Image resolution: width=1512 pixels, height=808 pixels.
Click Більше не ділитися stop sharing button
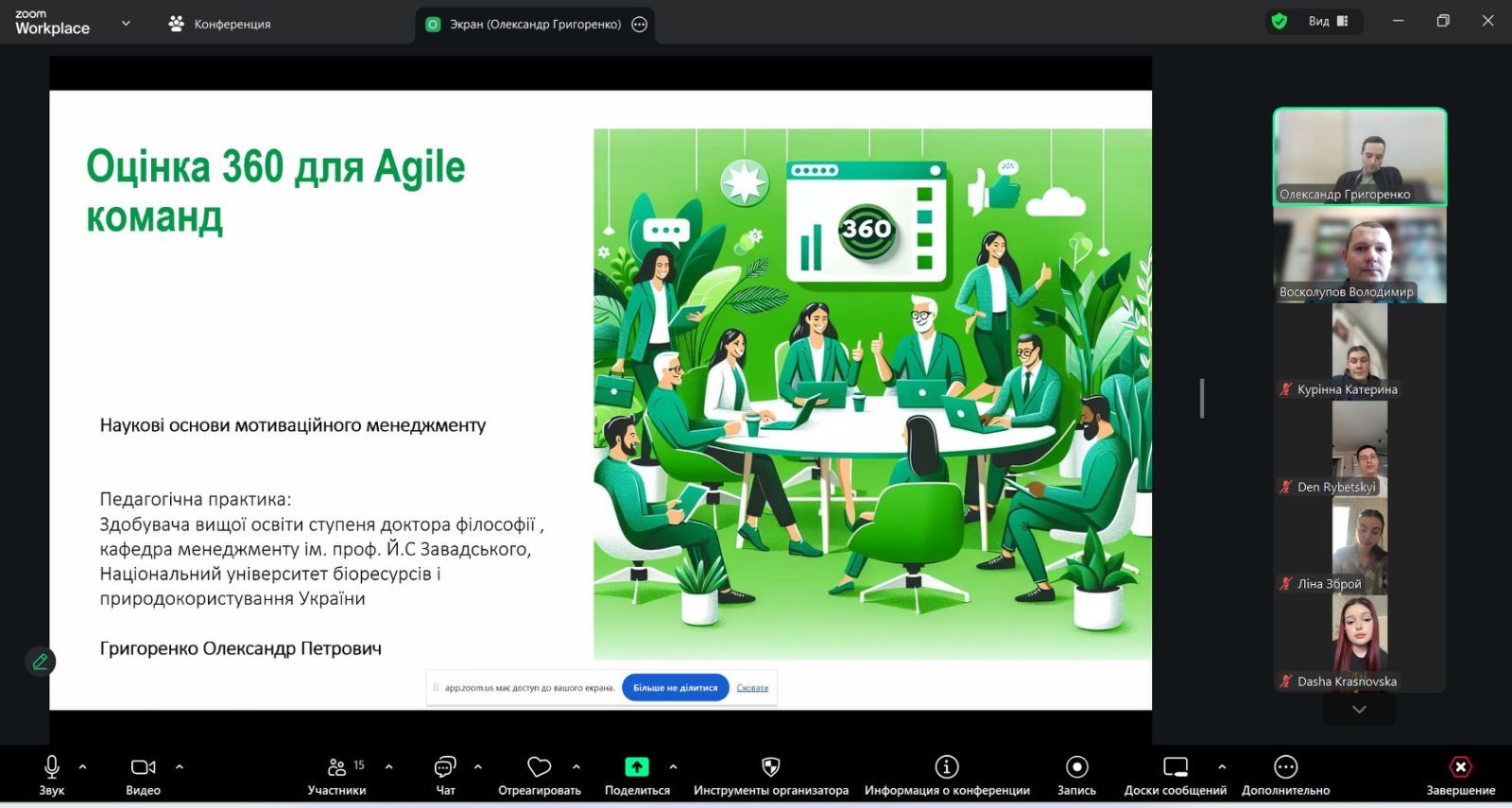coord(675,688)
